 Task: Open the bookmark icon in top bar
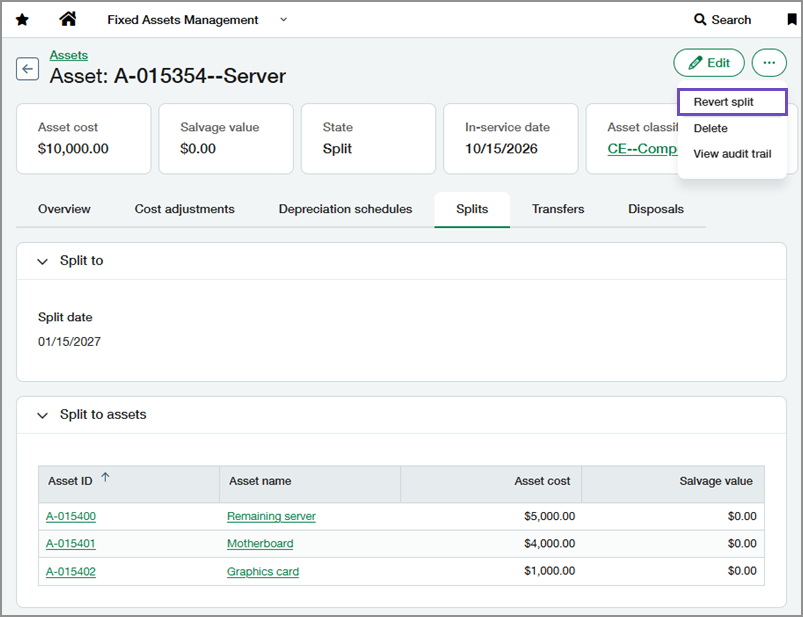792,19
